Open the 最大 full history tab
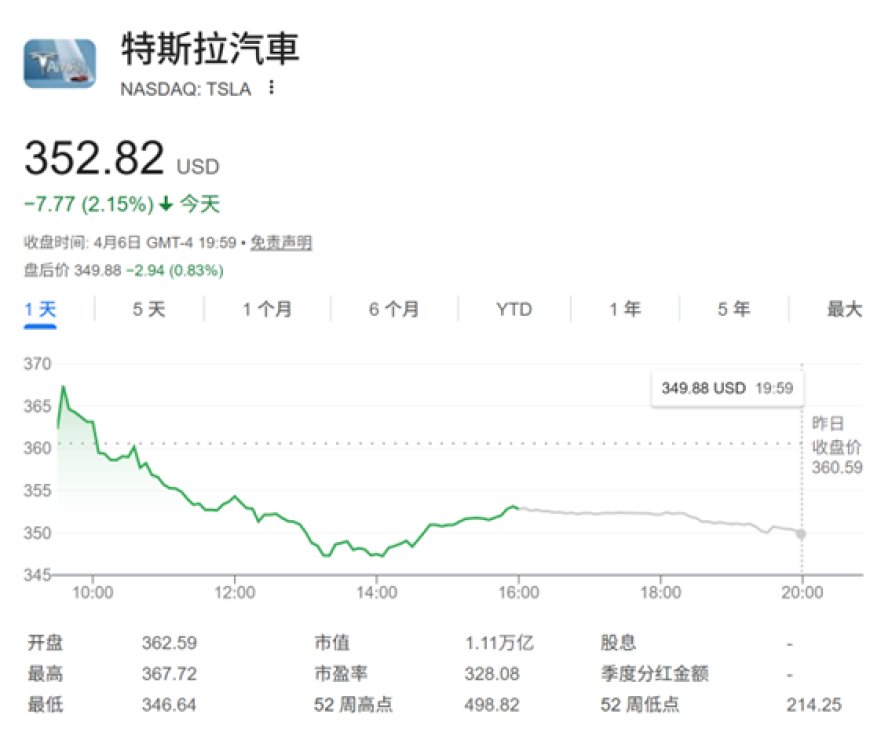The image size is (870, 729). pos(845,310)
